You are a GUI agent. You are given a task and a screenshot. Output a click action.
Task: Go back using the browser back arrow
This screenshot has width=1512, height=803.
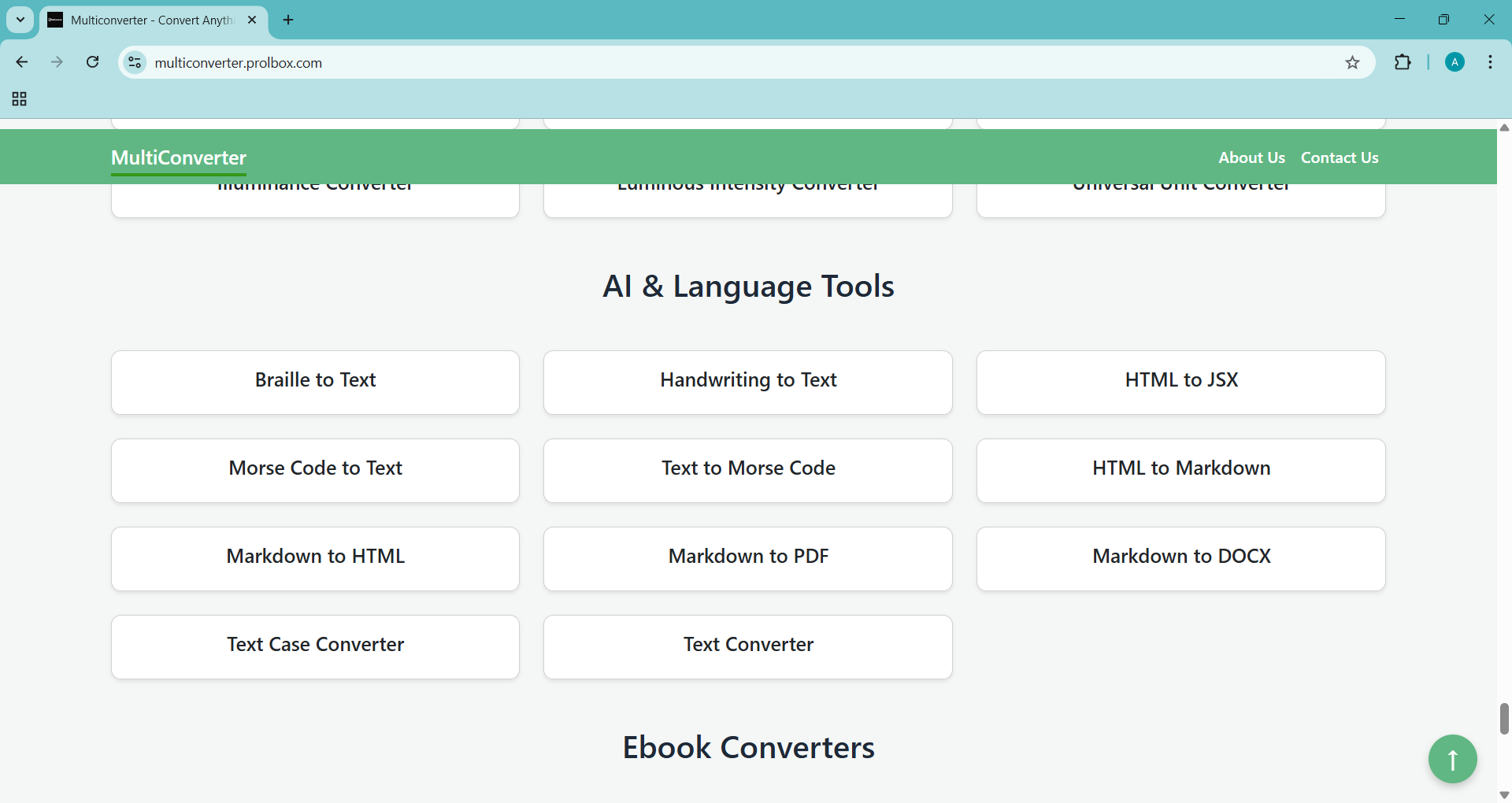click(x=22, y=62)
